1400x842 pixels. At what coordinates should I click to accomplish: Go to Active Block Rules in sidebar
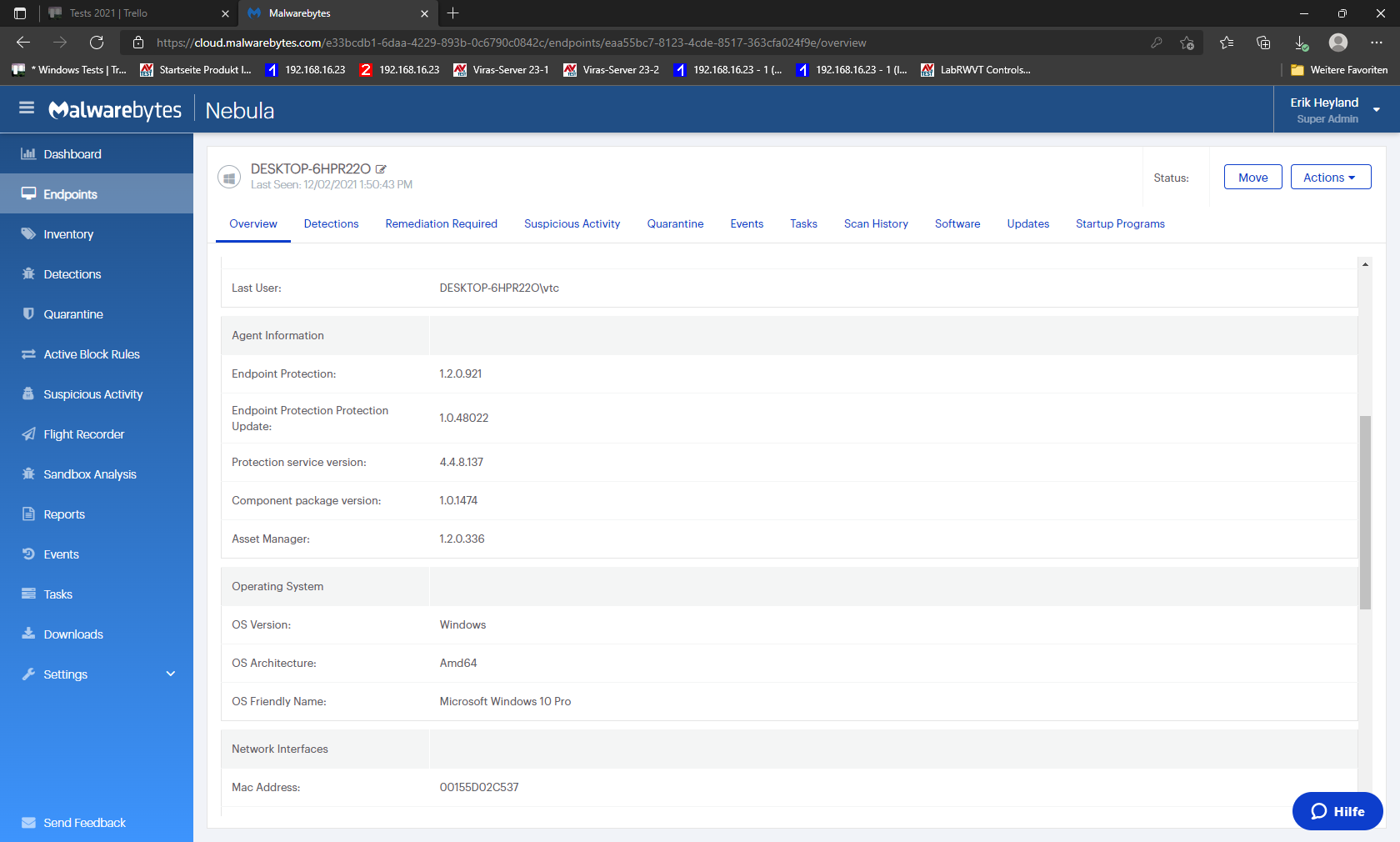91,354
